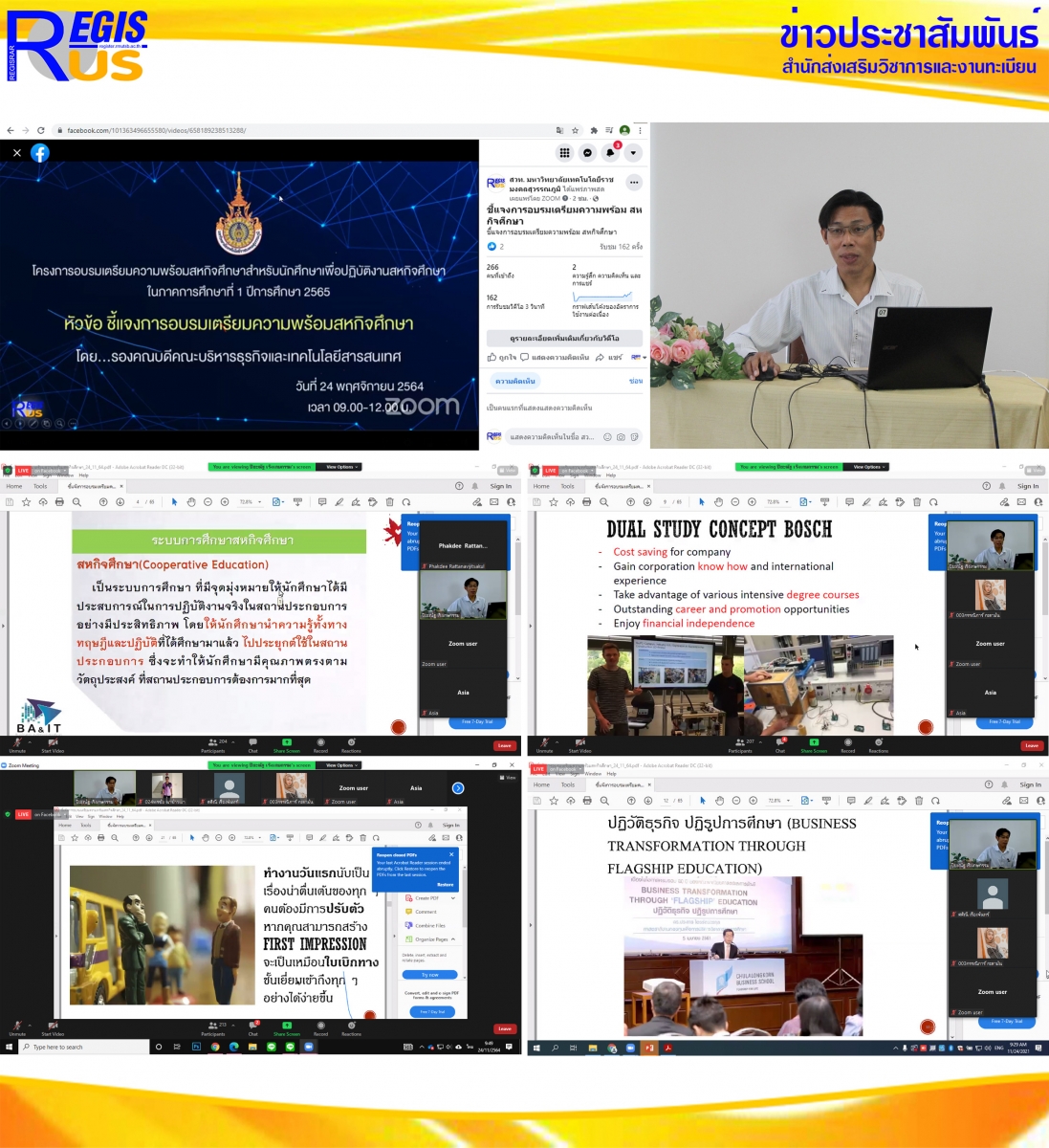This screenshot has width=1049, height=1148.
Task: Close the Facebook video viewer
Action: (17, 153)
